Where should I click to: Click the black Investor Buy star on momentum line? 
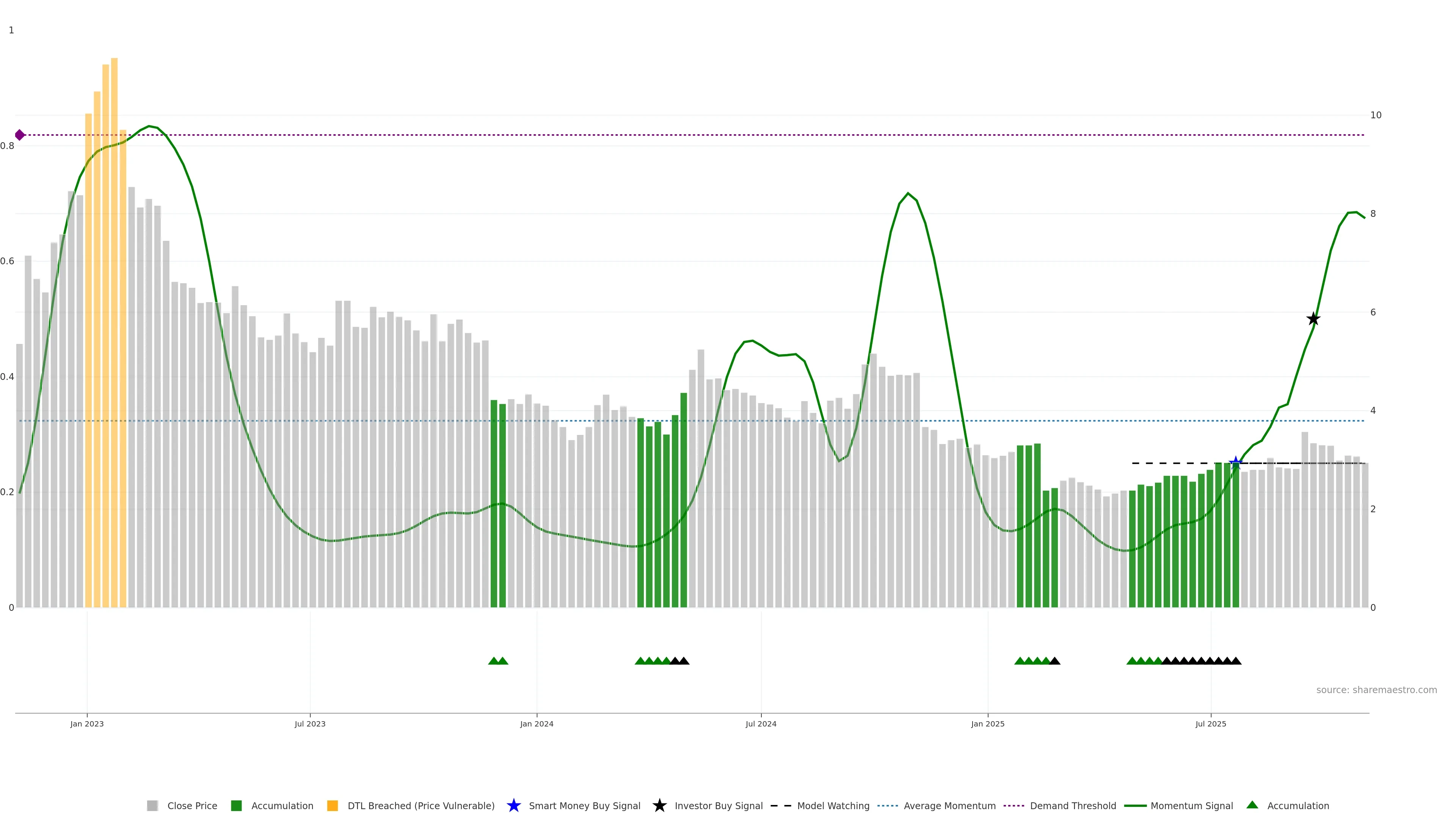[1313, 319]
